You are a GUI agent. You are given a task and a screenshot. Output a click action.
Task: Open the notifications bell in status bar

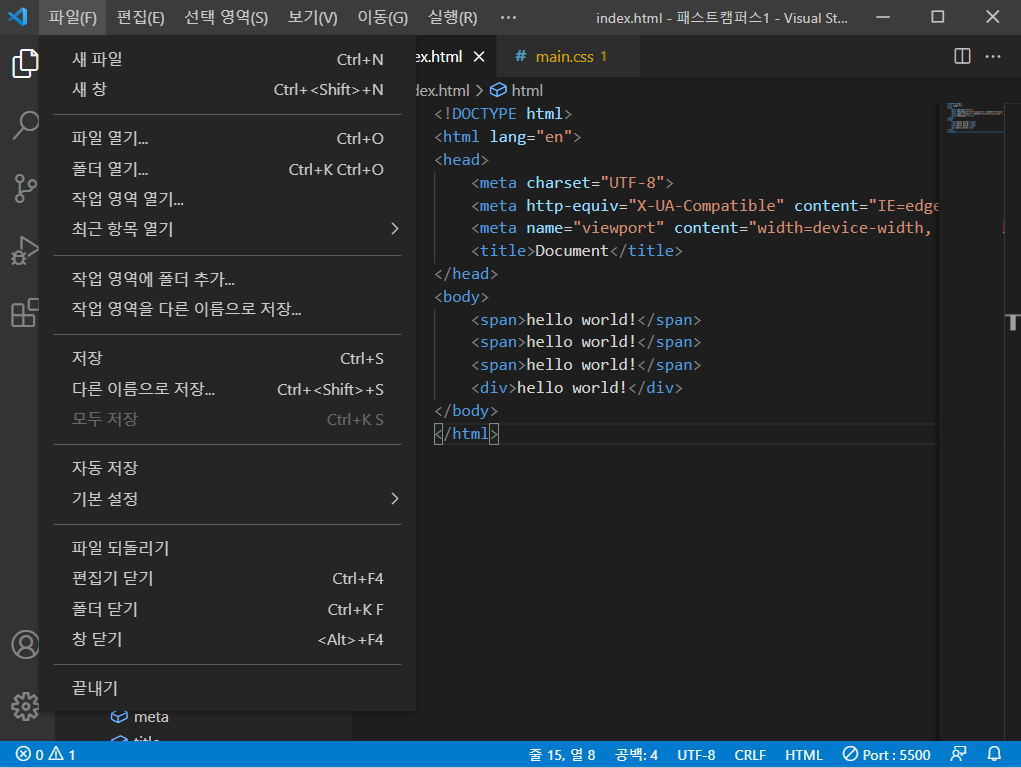click(x=994, y=754)
